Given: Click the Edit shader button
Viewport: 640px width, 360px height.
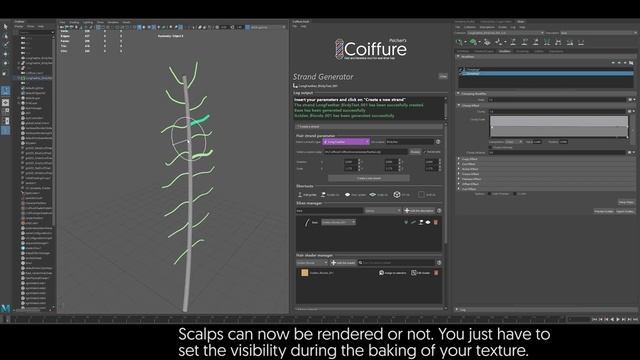Looking at the screenshot, I should (420, 273).
